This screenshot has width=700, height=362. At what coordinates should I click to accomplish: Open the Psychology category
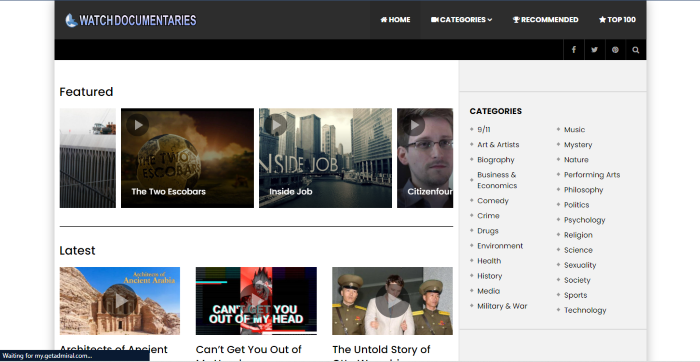[584, 220]
